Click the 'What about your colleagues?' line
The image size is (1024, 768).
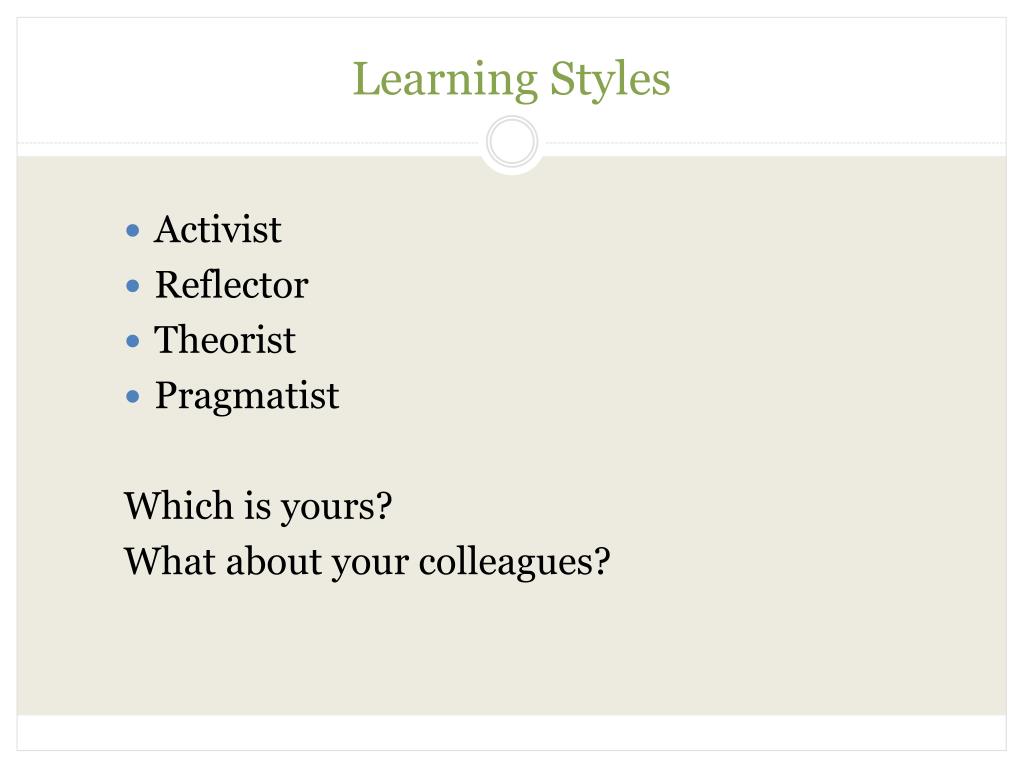click(367, 562)
